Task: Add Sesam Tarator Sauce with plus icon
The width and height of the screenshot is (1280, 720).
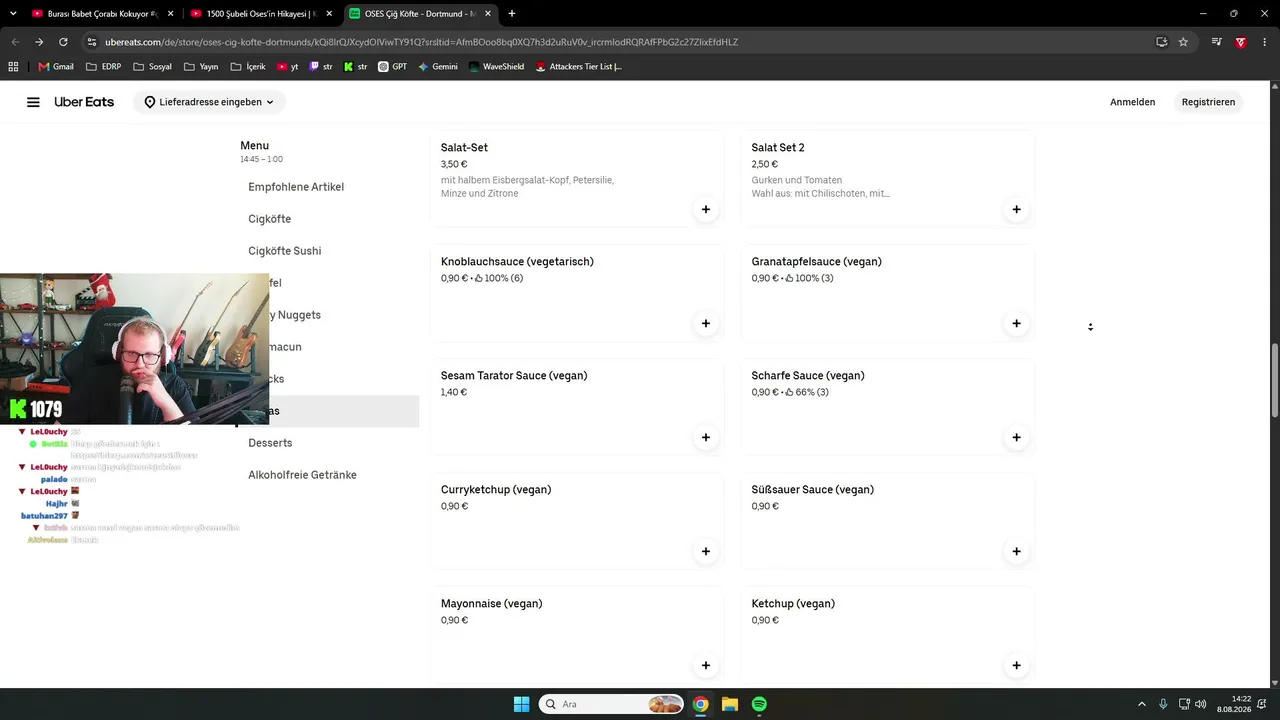Action: pyautogui.click(x=706, y=437)
